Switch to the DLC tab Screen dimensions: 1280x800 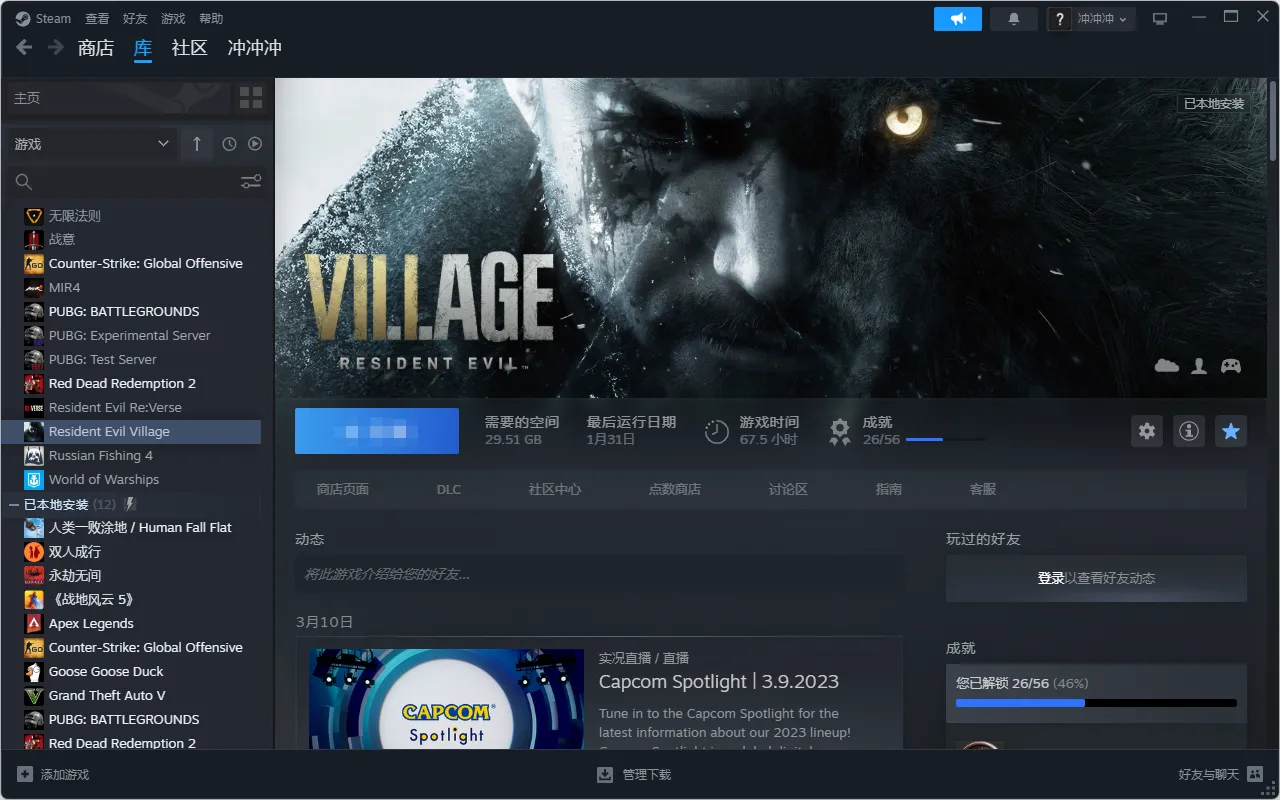(449, 489)
